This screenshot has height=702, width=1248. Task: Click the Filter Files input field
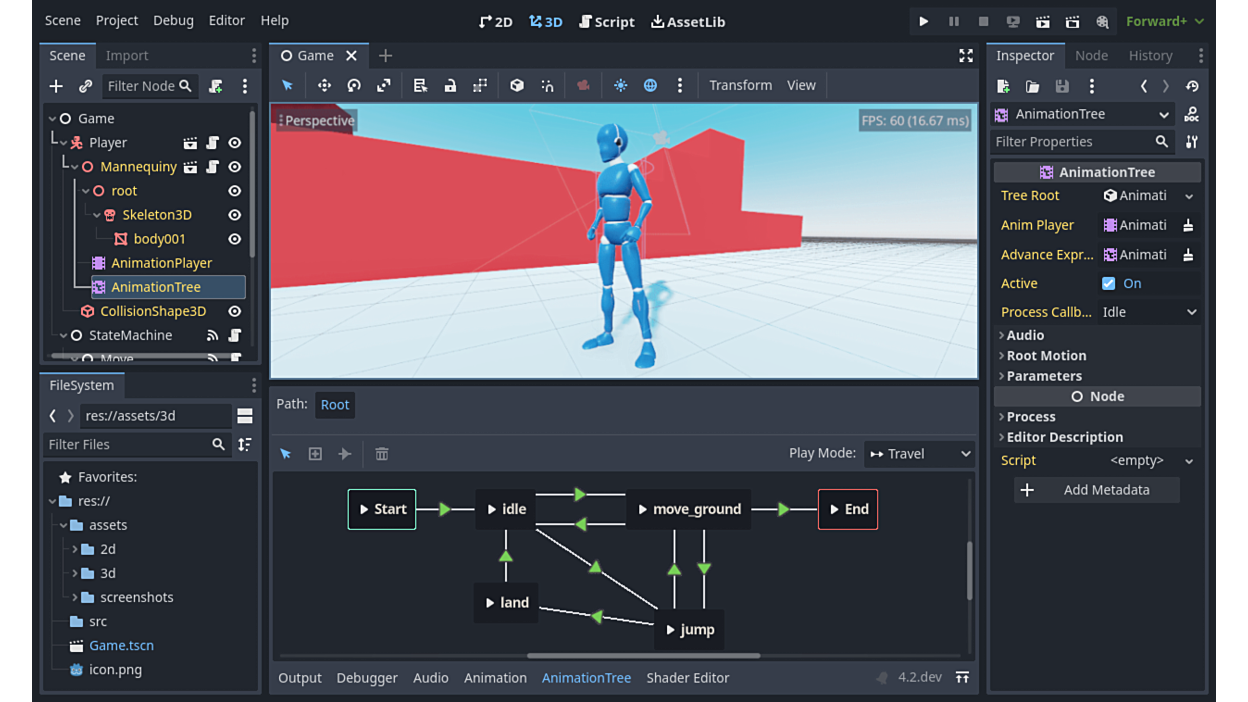[128, 445]
